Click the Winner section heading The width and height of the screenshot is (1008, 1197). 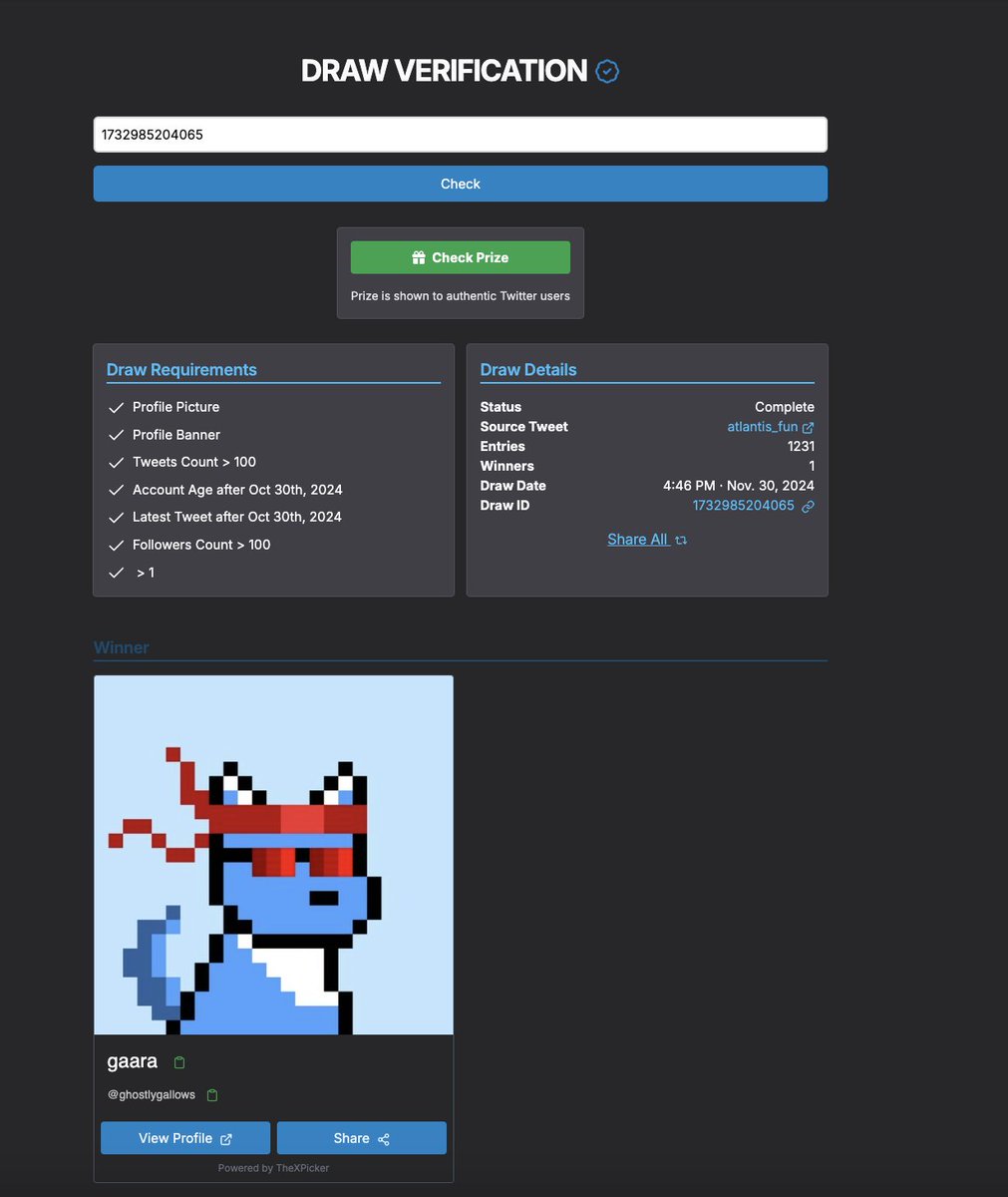click(x=121, y=647)
